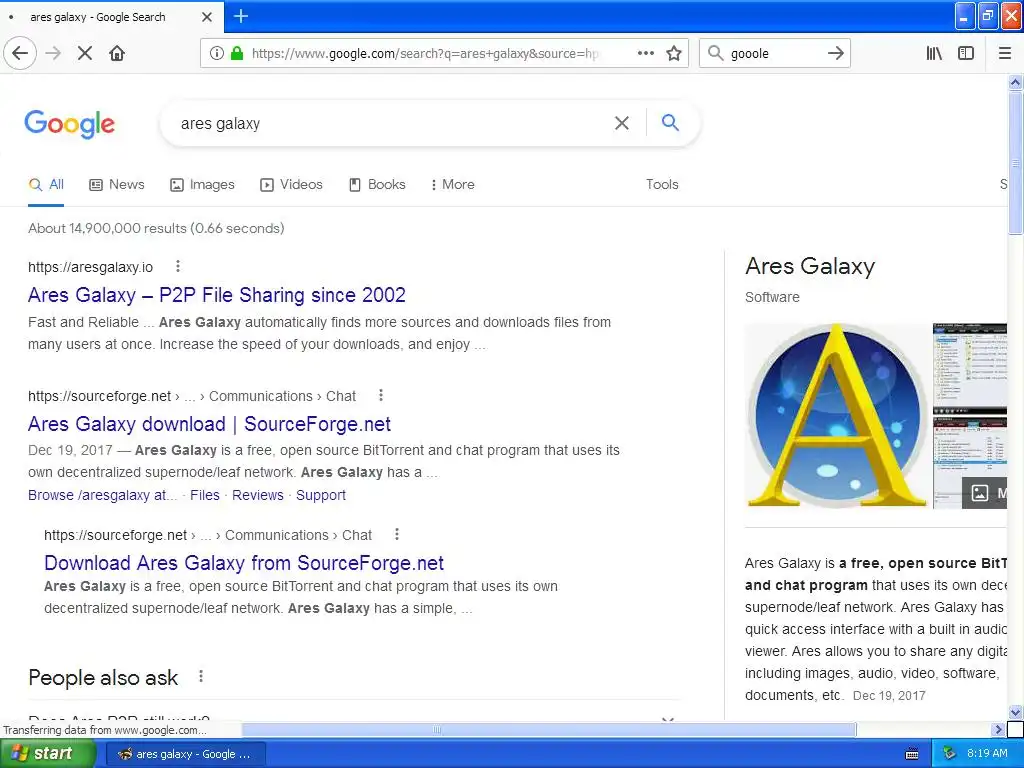Click the https://aresgalaxy.io URL text
Screen dimensions: 1024x768
point(90,267)
